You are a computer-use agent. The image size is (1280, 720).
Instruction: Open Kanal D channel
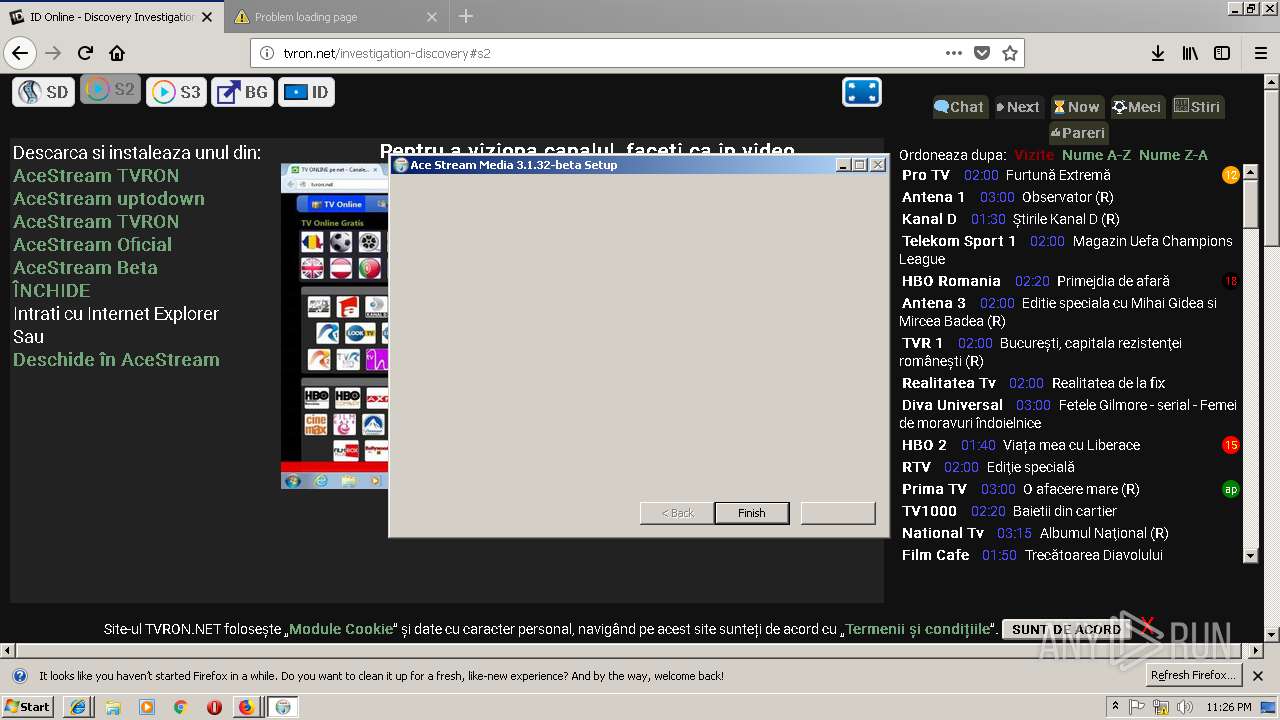point(929,219)
